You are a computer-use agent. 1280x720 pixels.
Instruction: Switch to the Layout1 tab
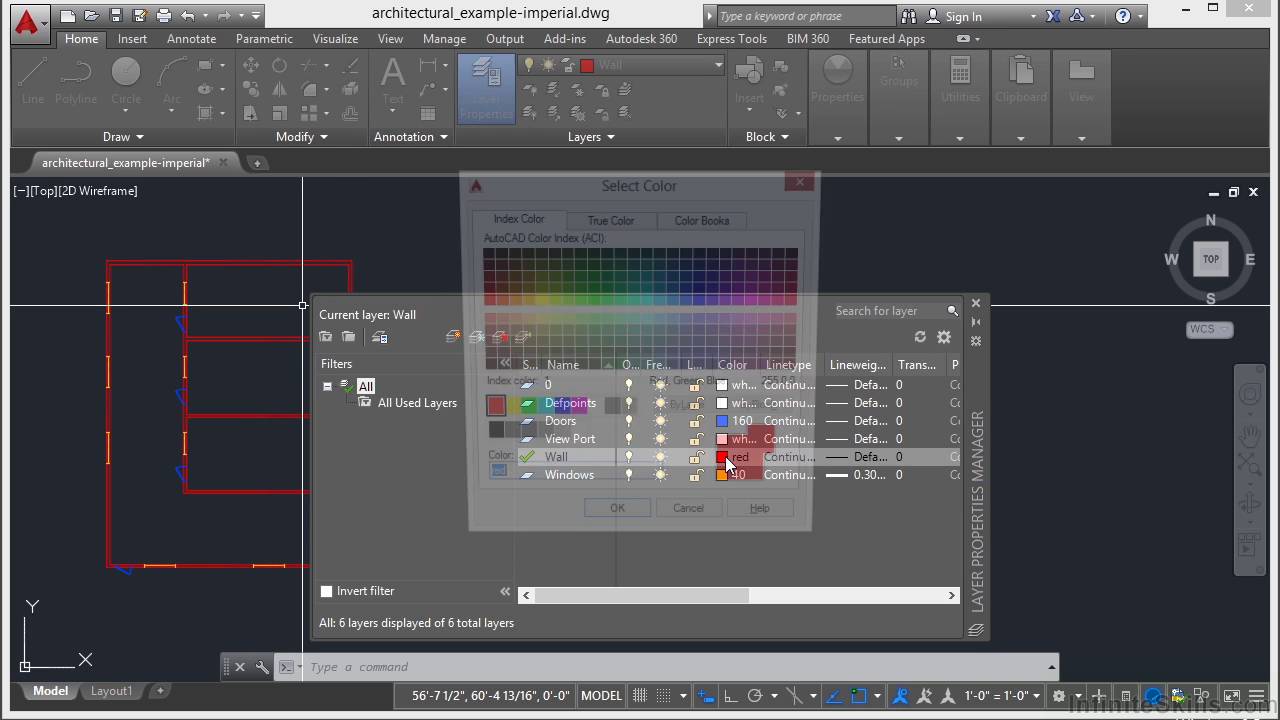coord(111,691)
